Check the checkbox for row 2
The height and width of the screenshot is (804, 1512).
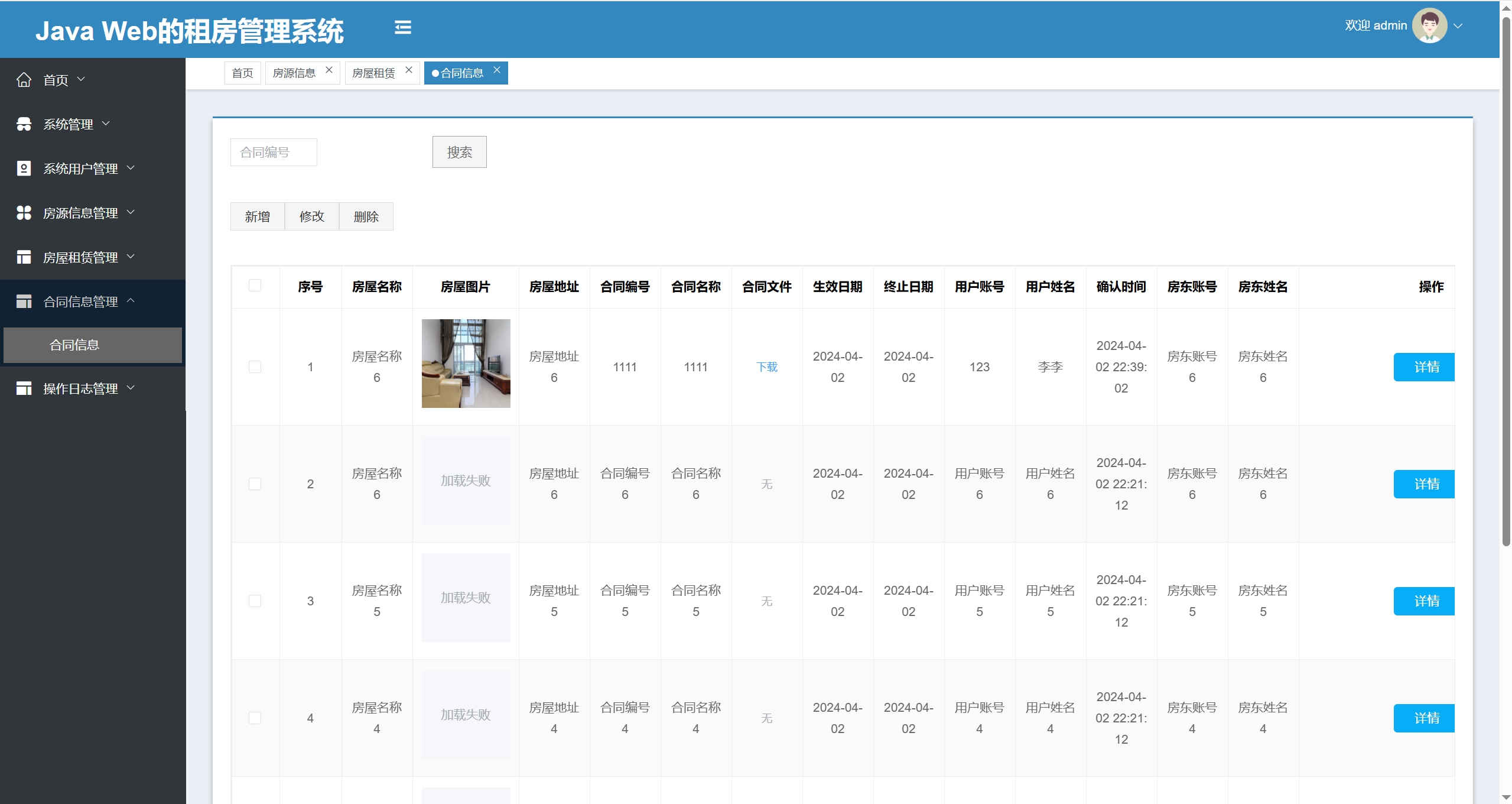point(255,484)
